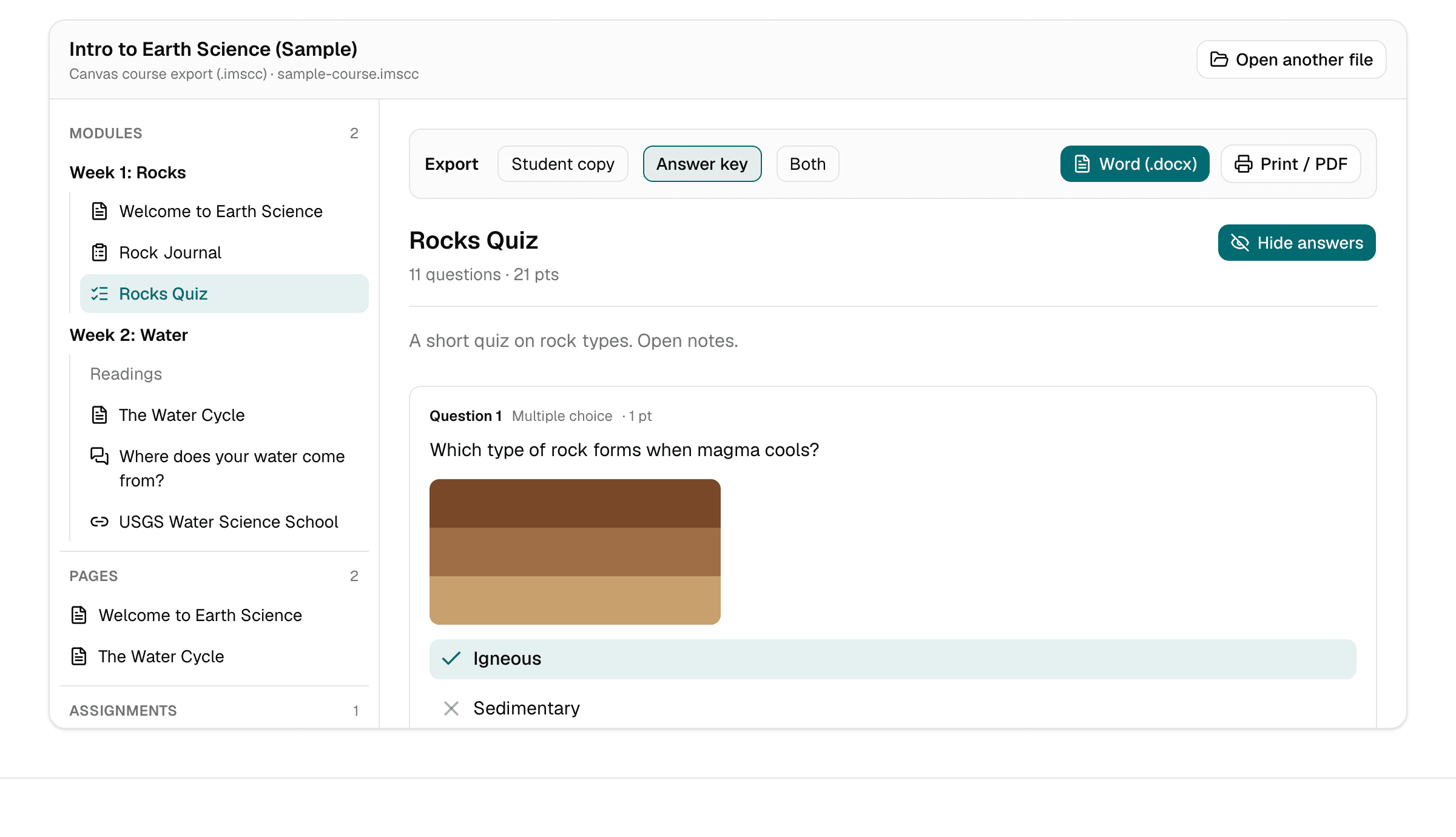This screenshot has height=837, width=1456.
Task: Collapse the Week 1: Rocks module
Action: (x=128, y=172)
